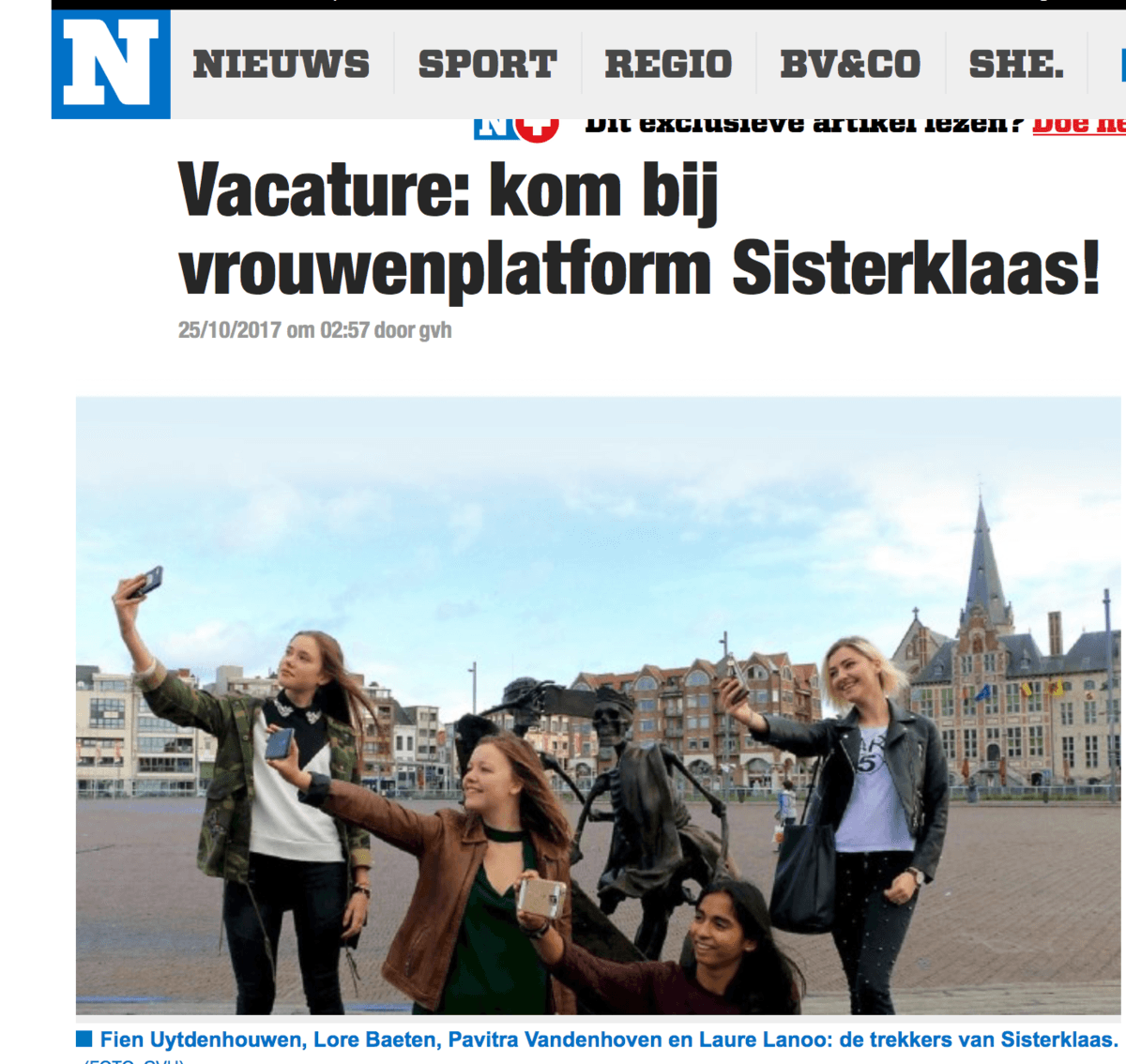This screenshot has width=1126, height=1064.
Task: Click the red plus circle icon
Action: click(x=538, y=129)
